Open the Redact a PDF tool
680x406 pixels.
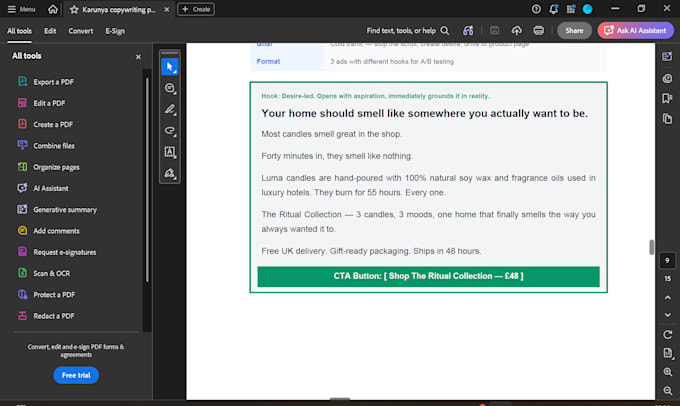point(46,315)
